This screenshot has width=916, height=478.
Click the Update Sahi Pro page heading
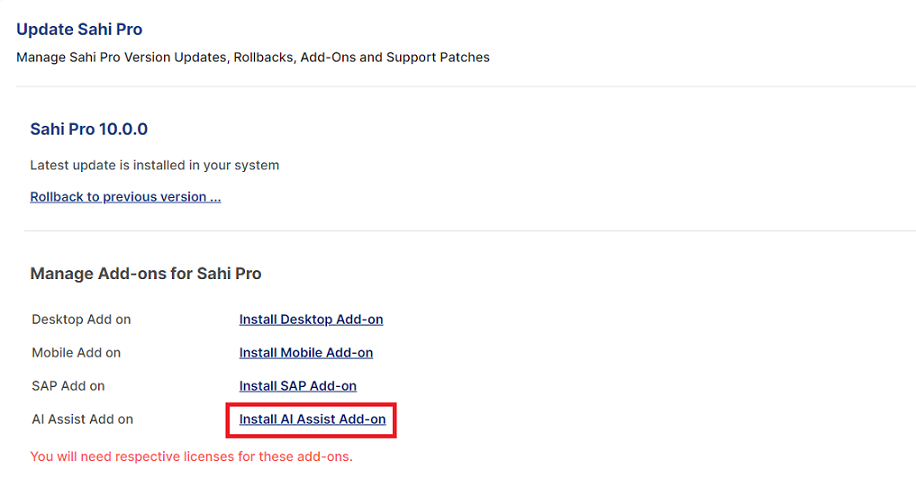[79, 30]
